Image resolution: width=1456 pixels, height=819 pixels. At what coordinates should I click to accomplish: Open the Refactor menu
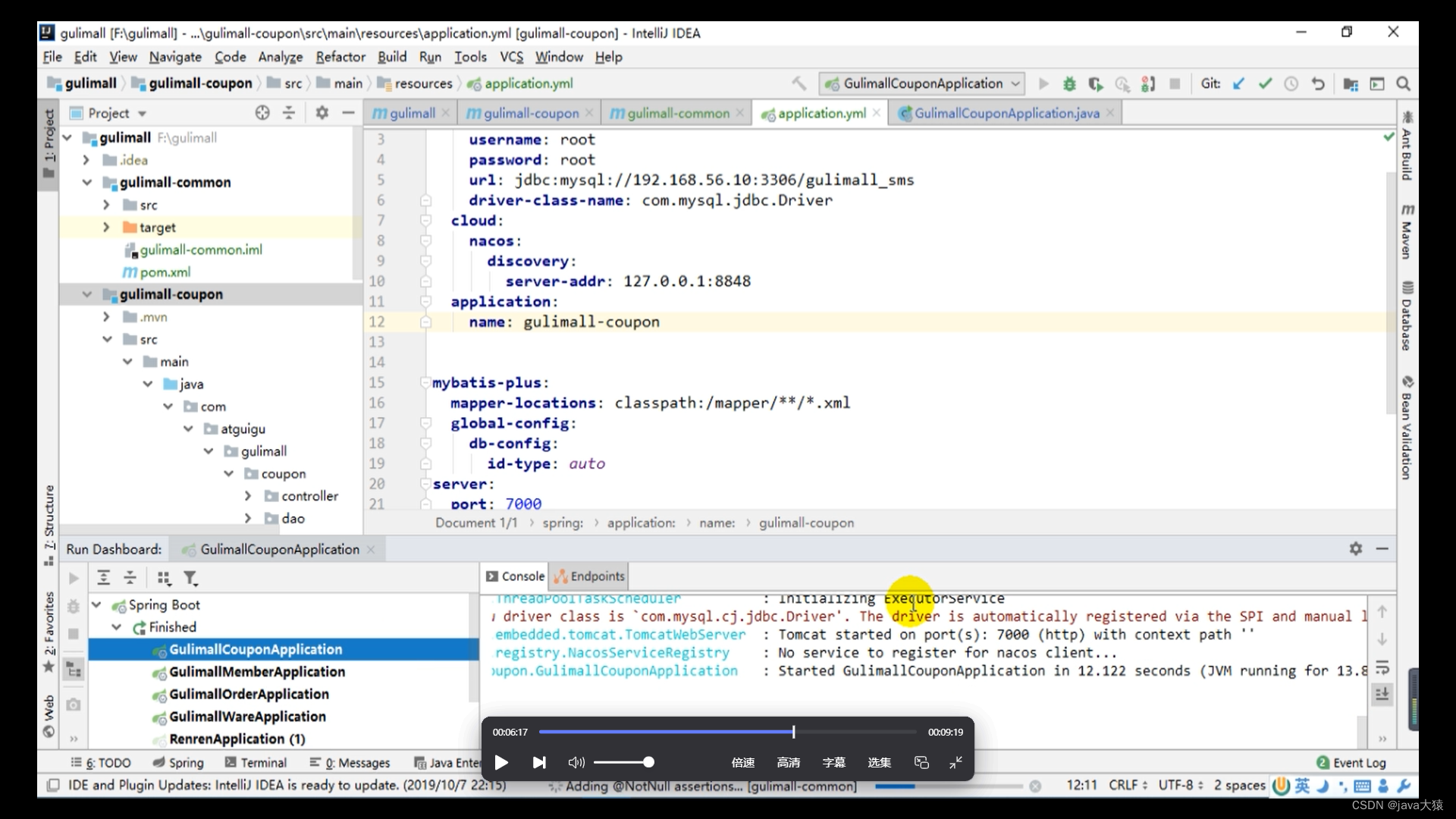340,57
